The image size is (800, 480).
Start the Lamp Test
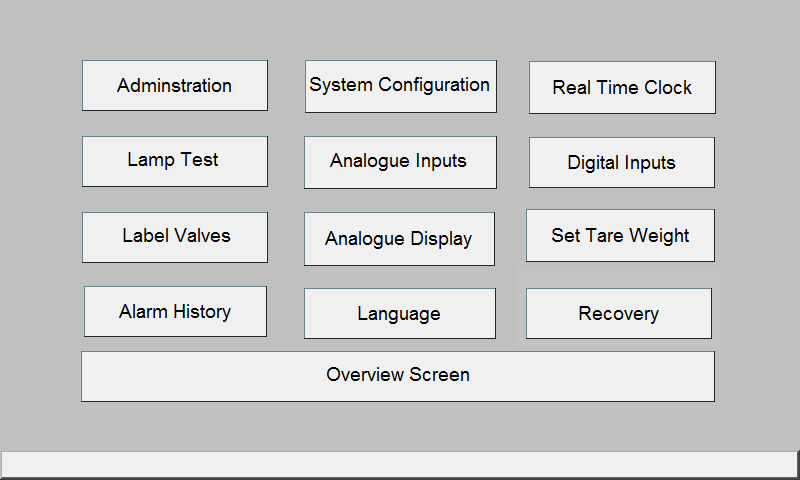(x=175, y=161)
